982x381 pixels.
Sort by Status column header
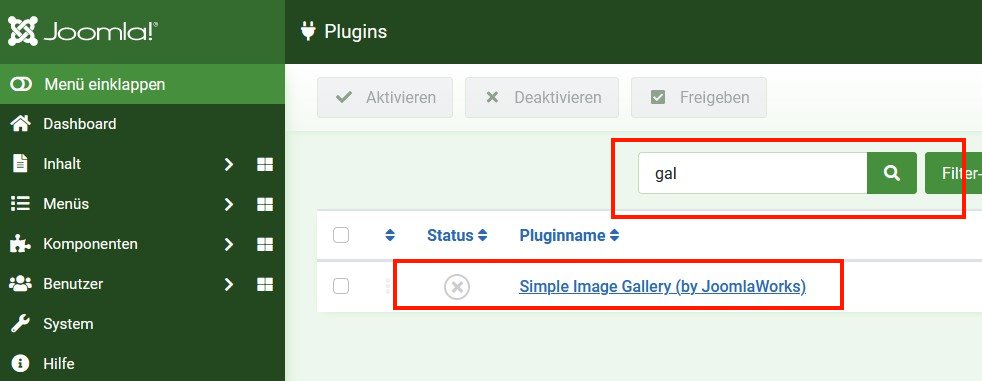(x=457, y=236)
